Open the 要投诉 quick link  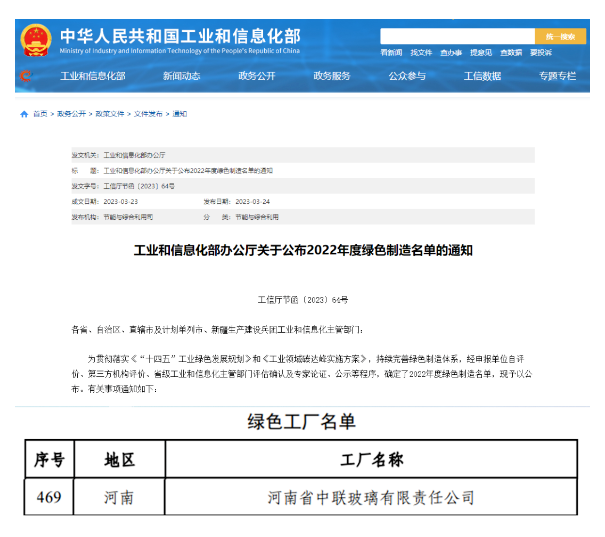tap(541, 52)
